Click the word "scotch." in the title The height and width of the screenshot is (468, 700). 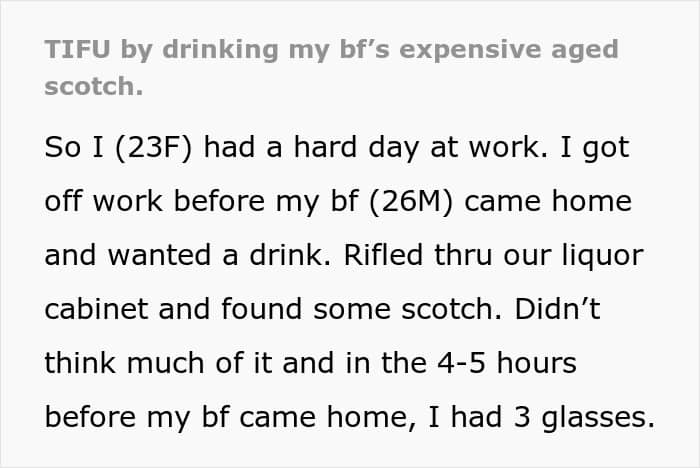pyautogui.click(x=94, y=86)
